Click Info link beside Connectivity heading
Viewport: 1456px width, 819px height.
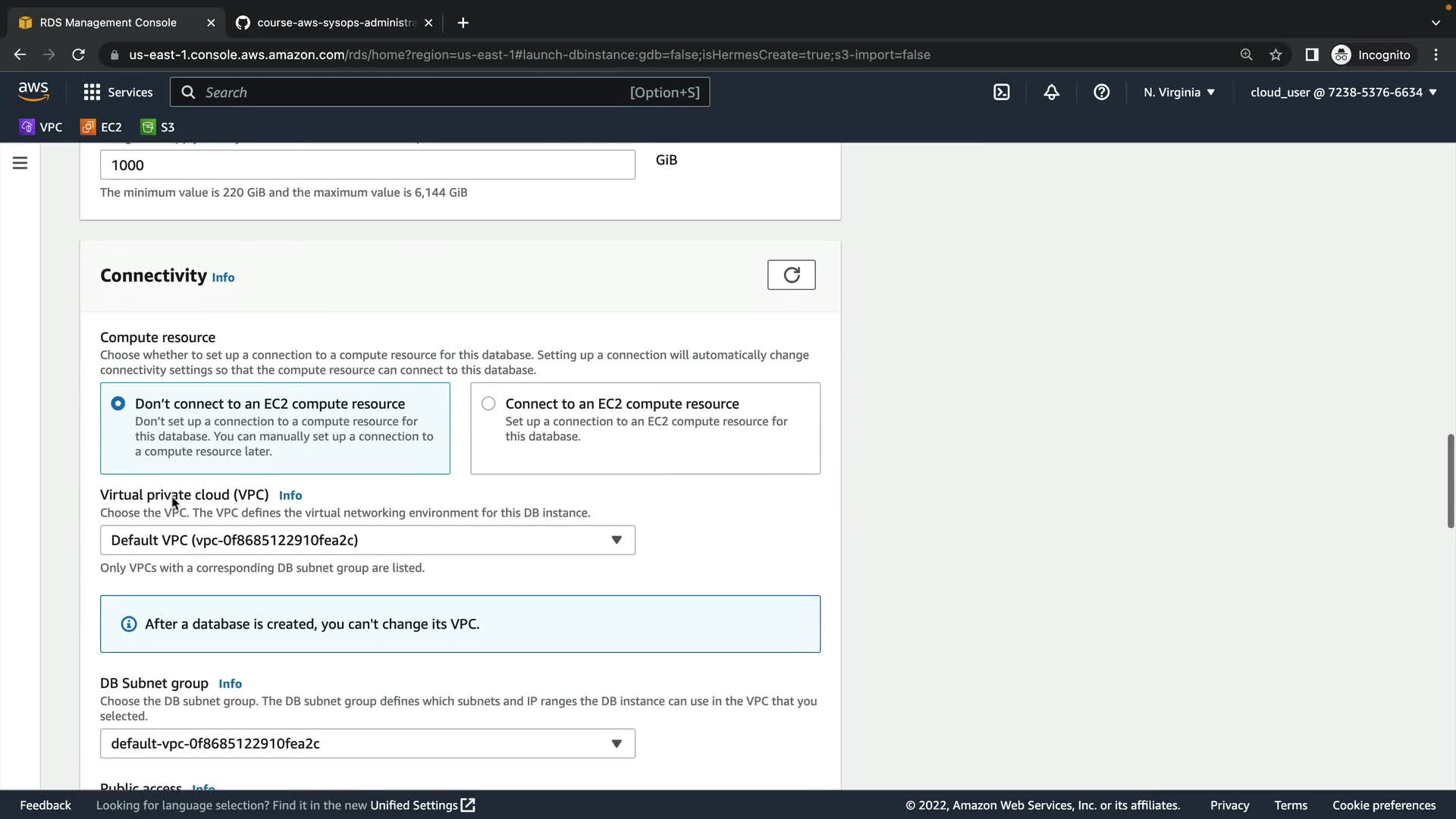point(223,278)
